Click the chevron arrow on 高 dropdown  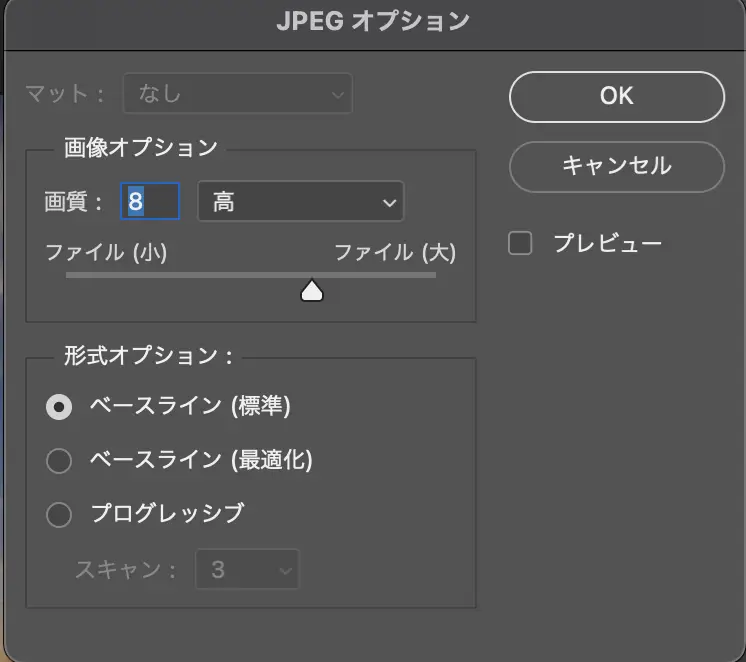click(388, 203)
